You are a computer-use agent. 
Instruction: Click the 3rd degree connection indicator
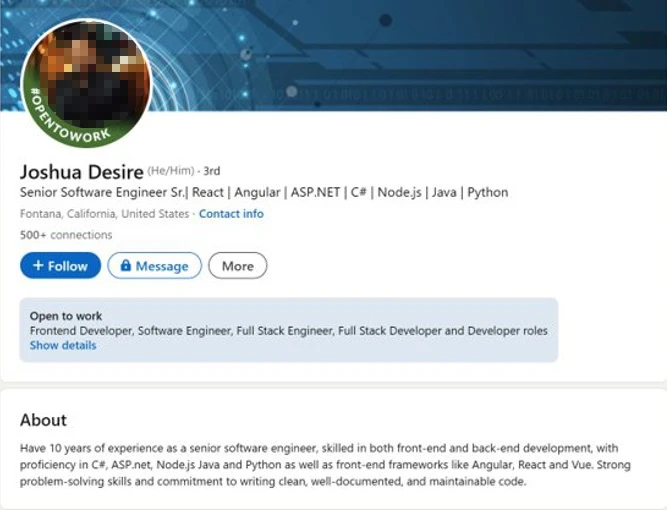tap(212, 171)
